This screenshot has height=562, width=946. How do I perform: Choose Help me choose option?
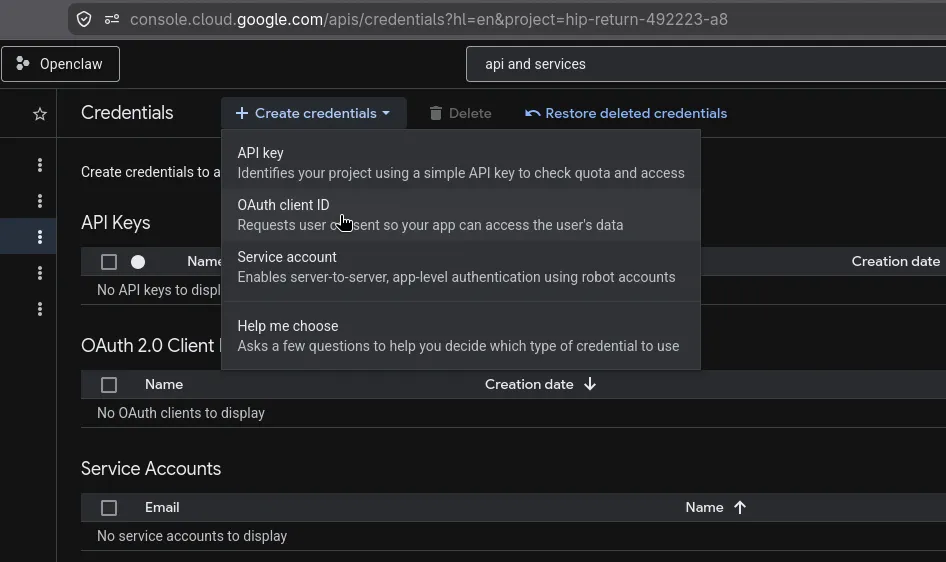click(x=461, y=336)
